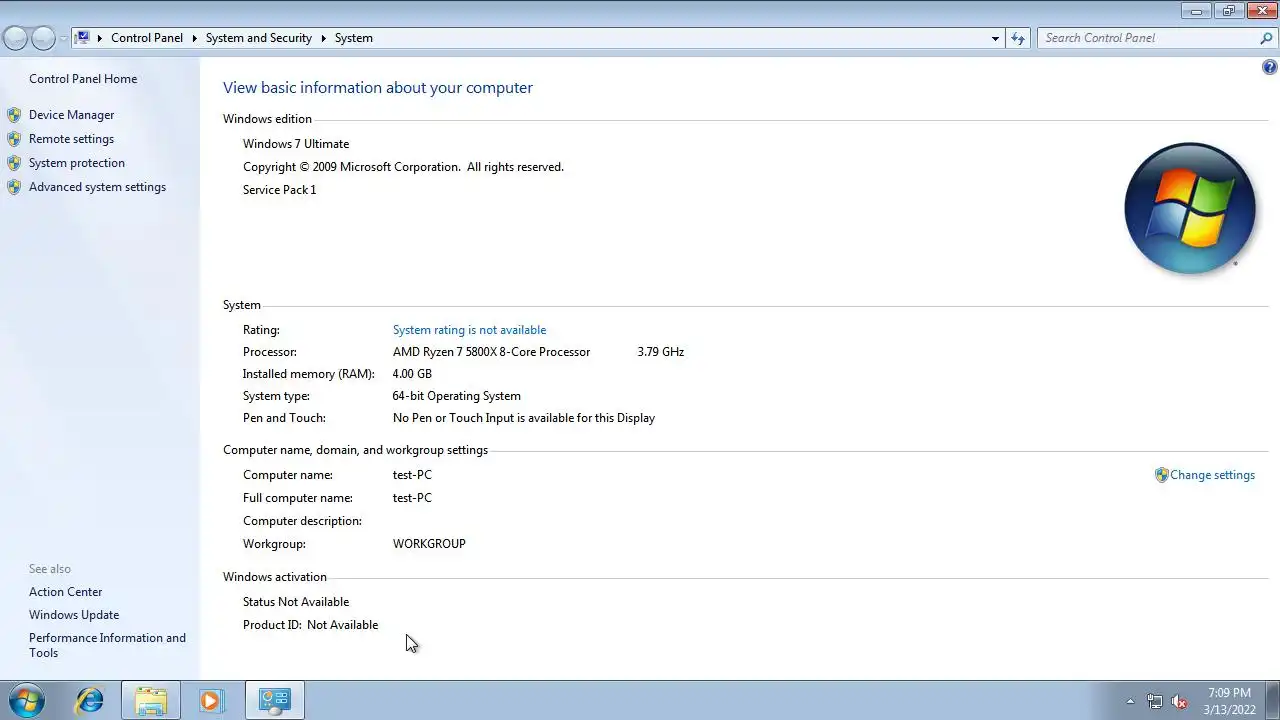Click the Show desktop strip

point(1273,700)
